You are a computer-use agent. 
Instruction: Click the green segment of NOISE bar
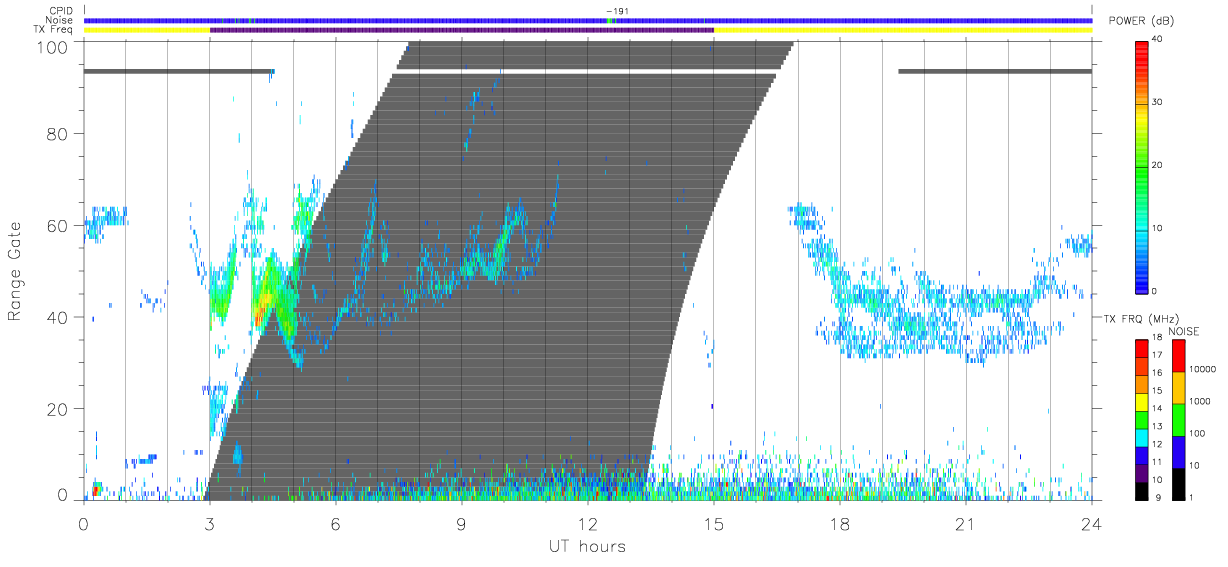(1178, 419)
